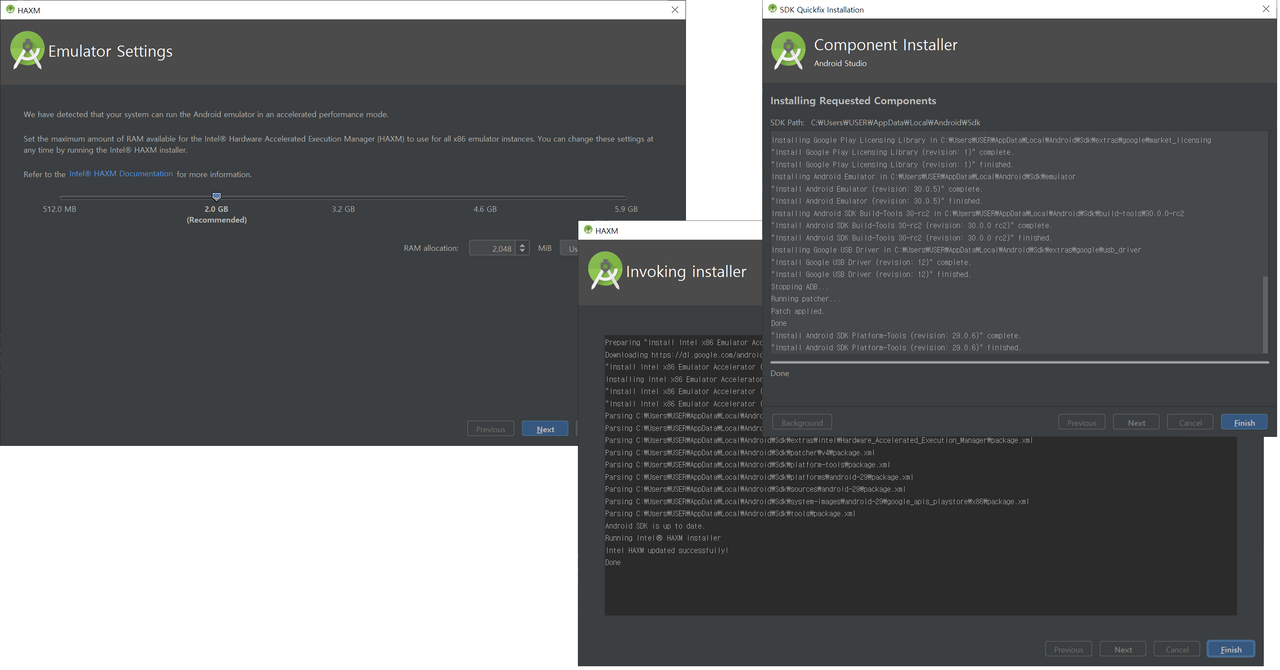Click 'Intel HAXM updated successfully!' log line
Image resolution: width=1280 pixels, height=670 pixels.
click(667, 550)
